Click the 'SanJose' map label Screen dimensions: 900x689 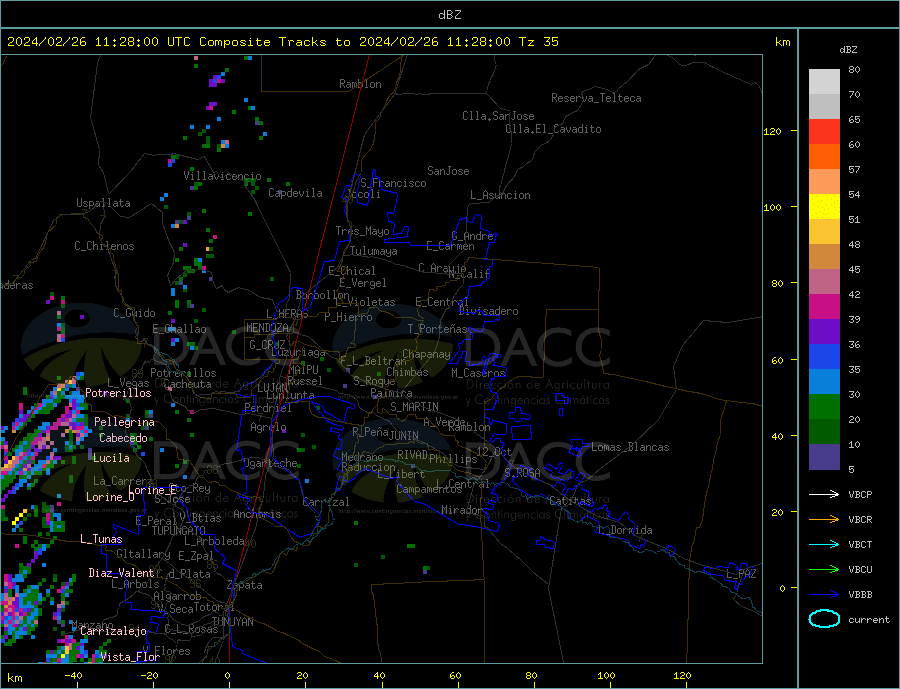click(x=448, y=171)
